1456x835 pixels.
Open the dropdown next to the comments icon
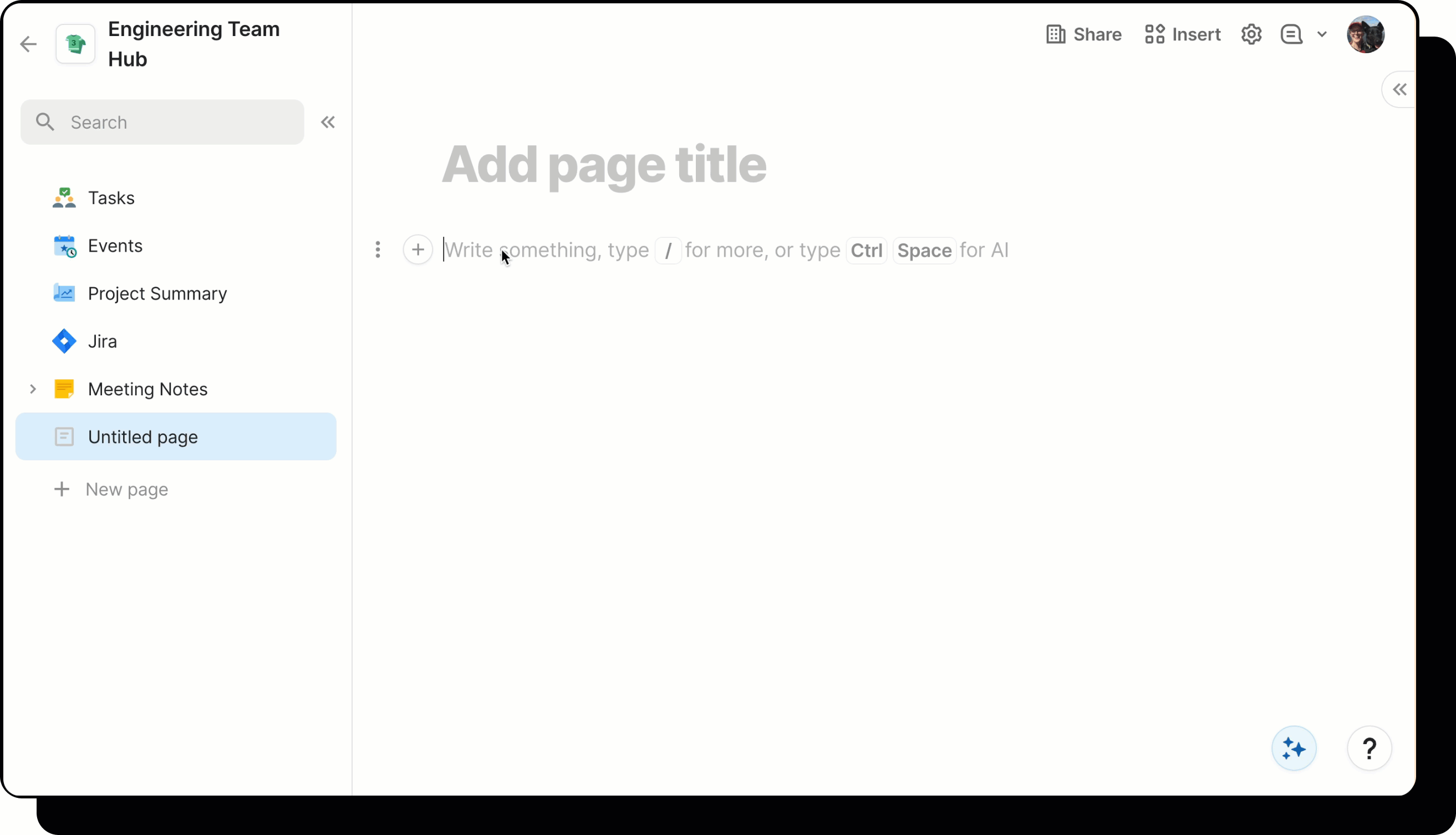1323,34
